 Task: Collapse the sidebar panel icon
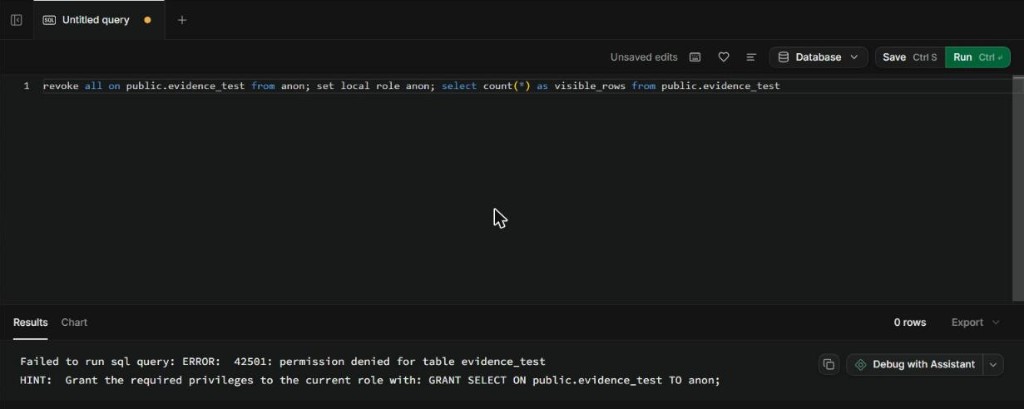click(x=17, y=20)
